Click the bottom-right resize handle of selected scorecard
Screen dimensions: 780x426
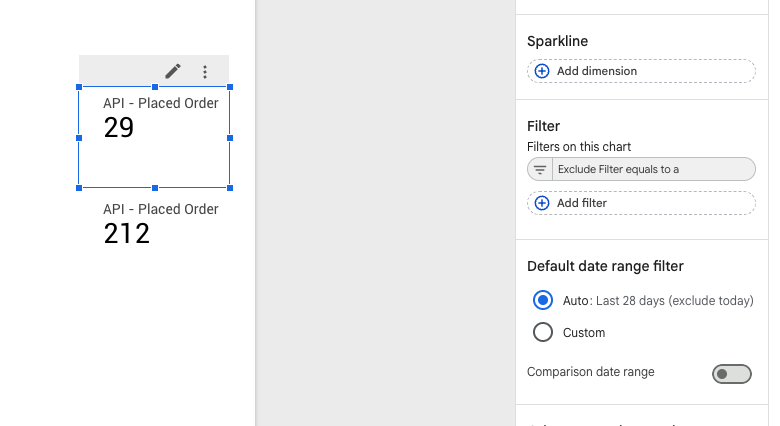coord(230,187)
